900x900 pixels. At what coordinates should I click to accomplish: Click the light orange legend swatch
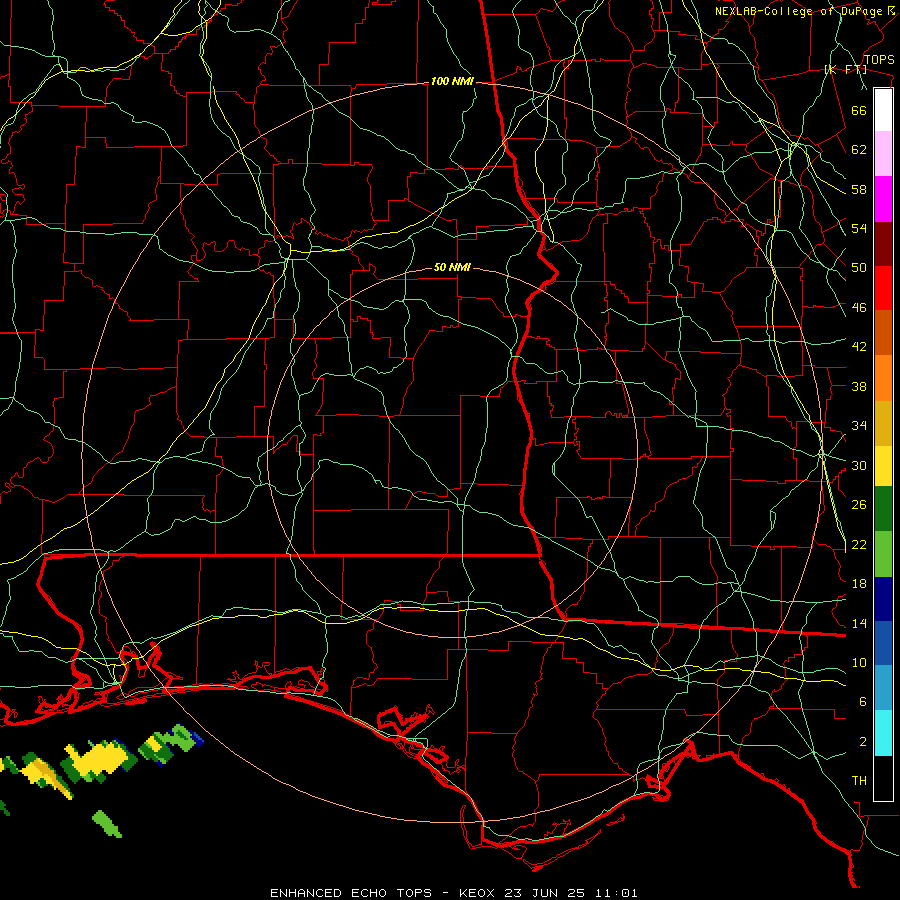click(x=883, y=378)
